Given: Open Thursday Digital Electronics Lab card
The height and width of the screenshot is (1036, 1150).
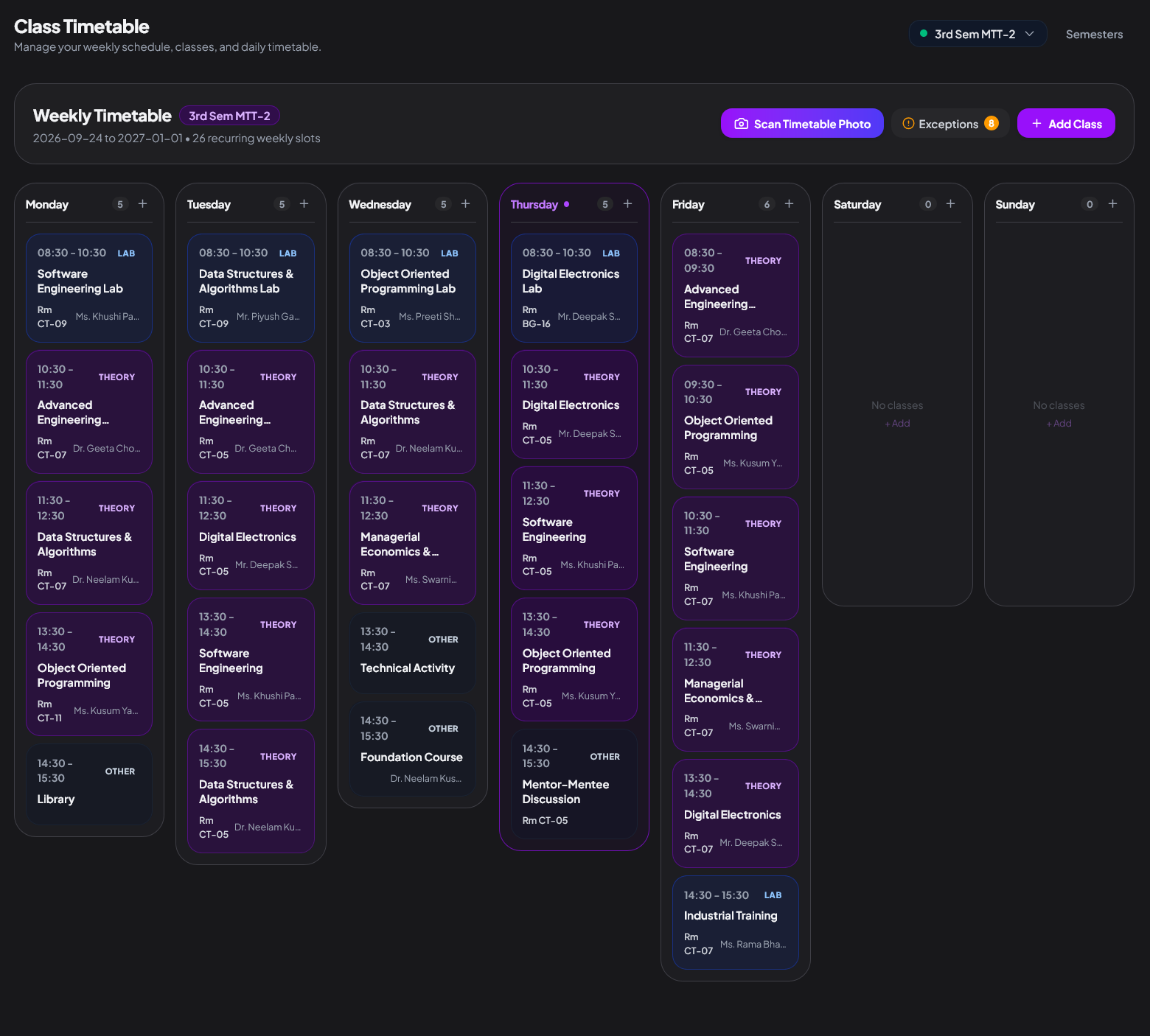Looking at the screenshot, I should [x=574, y=288].
